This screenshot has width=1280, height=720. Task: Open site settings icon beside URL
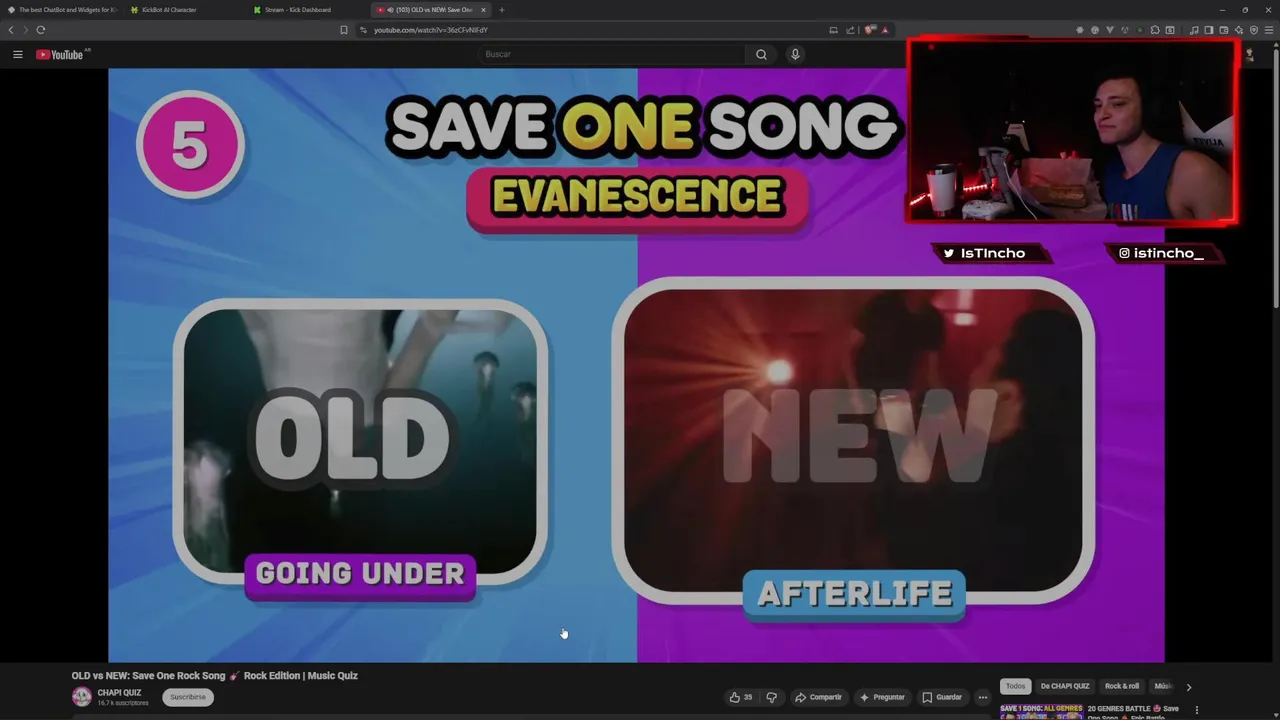pyautogui.click(x=363, y=30)
